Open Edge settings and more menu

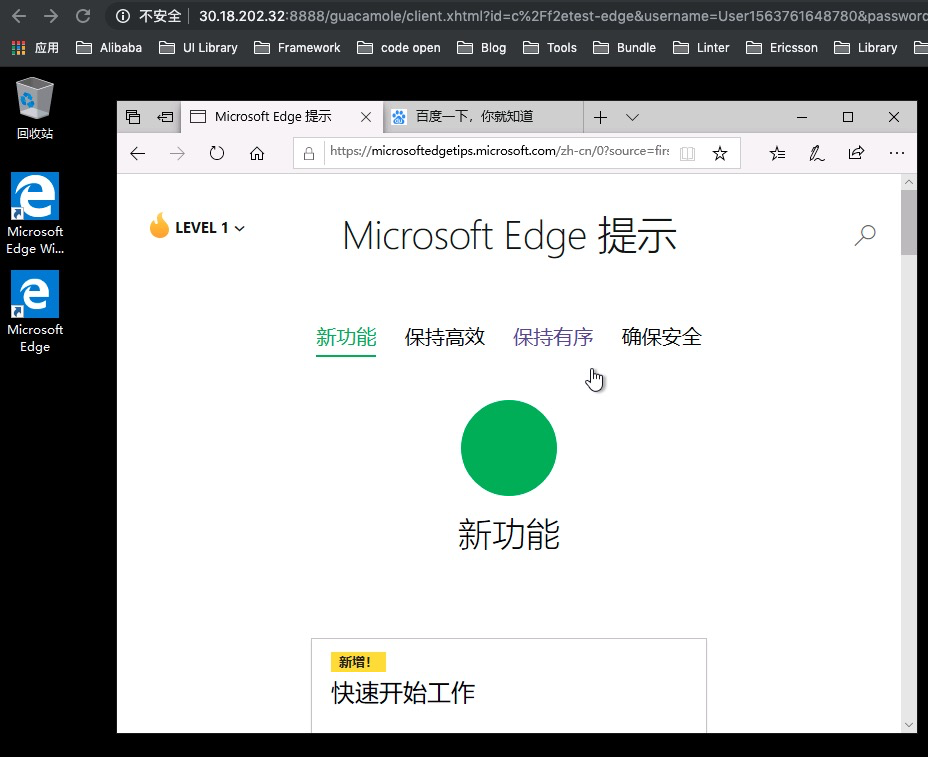point(897,154)
